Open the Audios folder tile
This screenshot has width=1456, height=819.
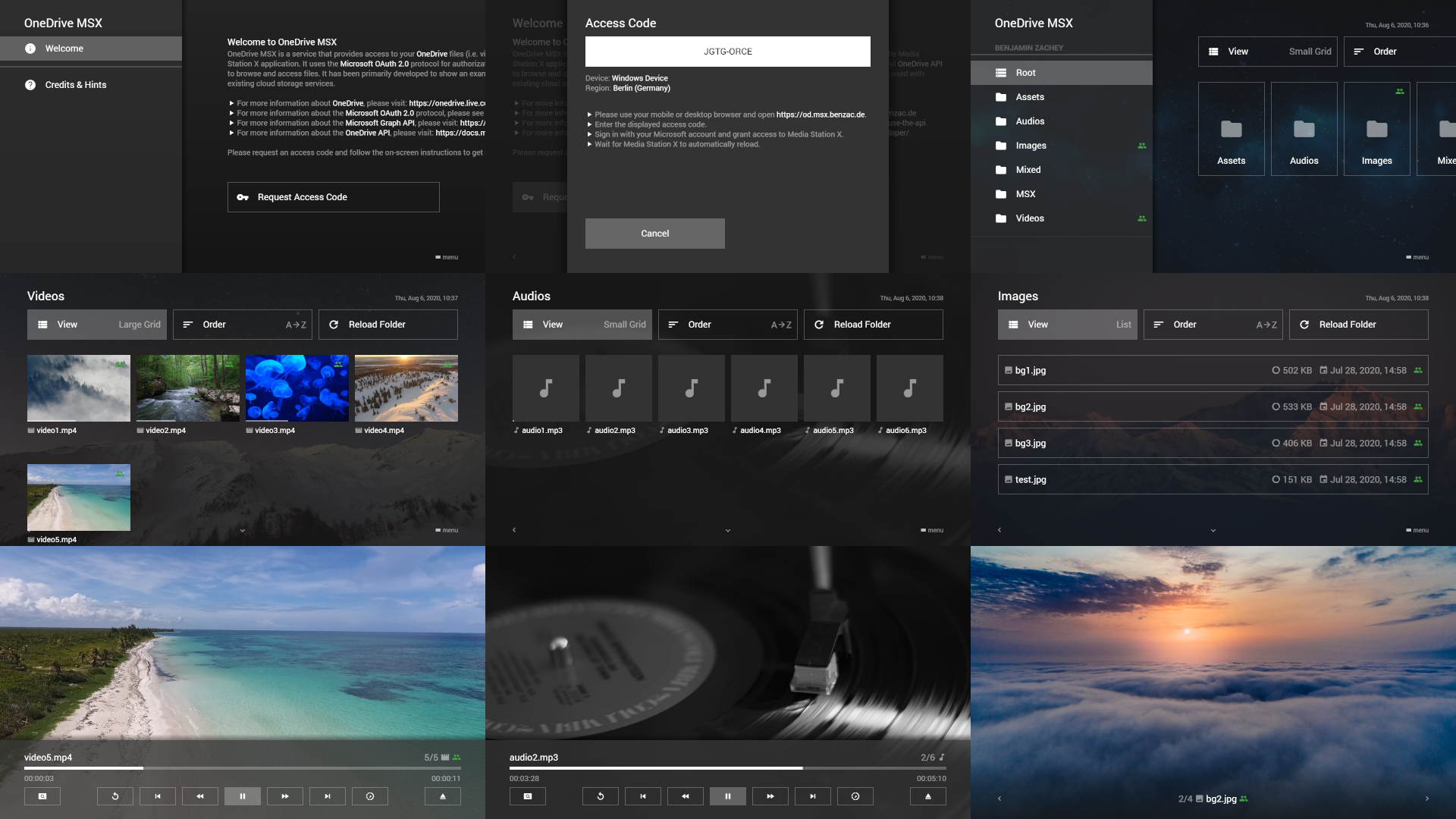point(1304,129)
